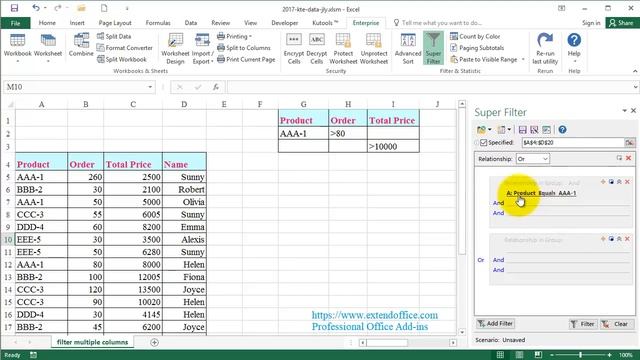Click the Clear button in Super Filter
This screenshot has height=360, width=640.
point(616,324)
